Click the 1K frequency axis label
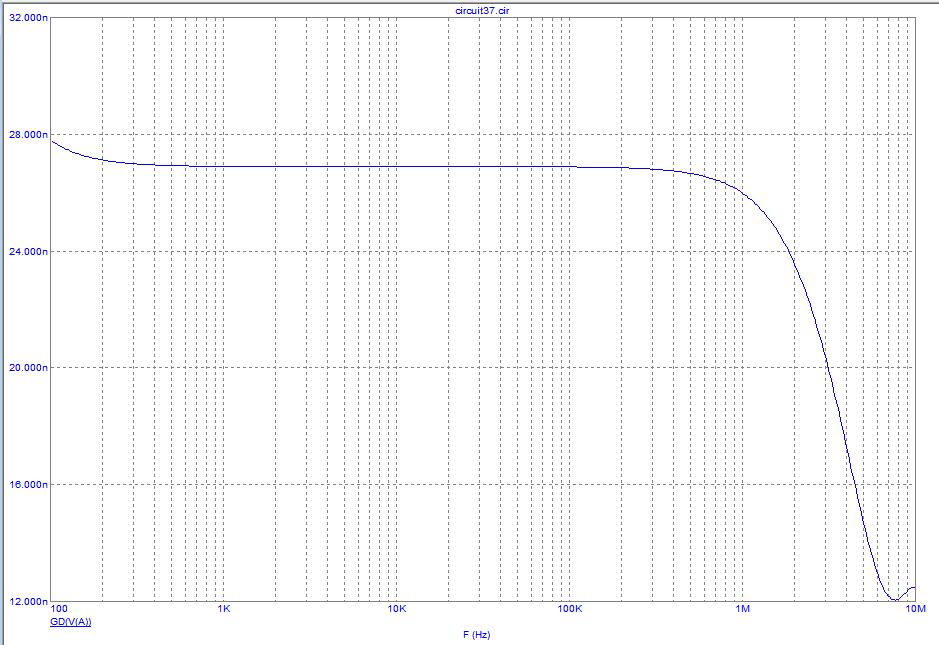The image size is (939, 645). [x=224, y=608]
